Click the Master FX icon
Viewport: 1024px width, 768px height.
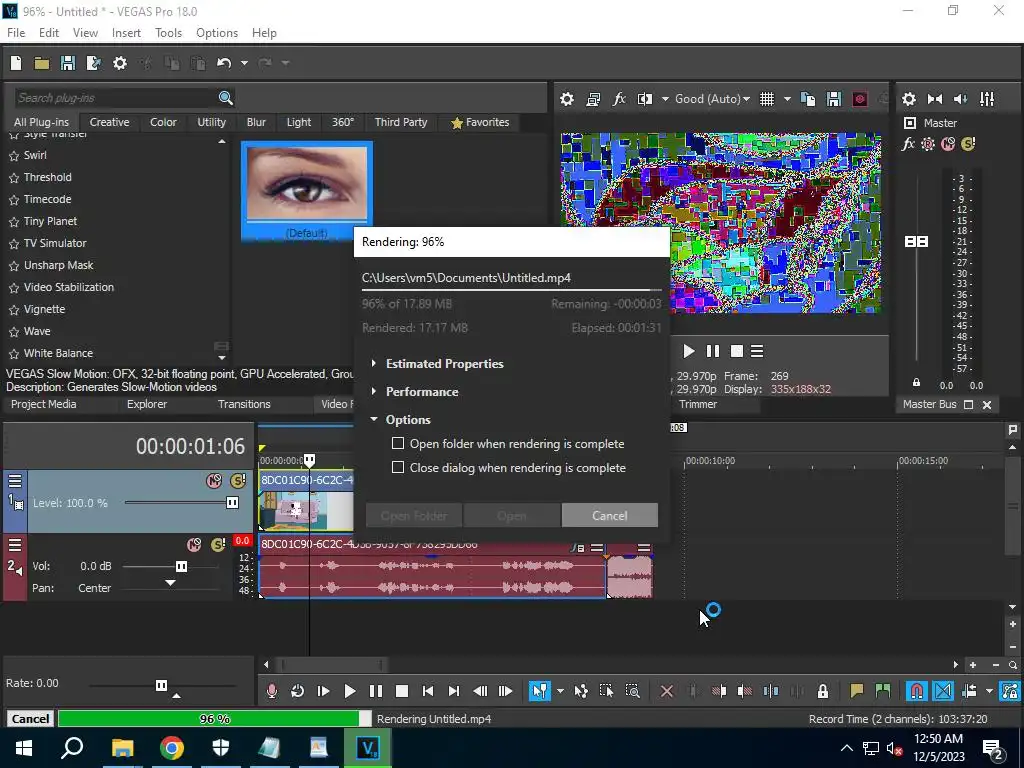908,144
